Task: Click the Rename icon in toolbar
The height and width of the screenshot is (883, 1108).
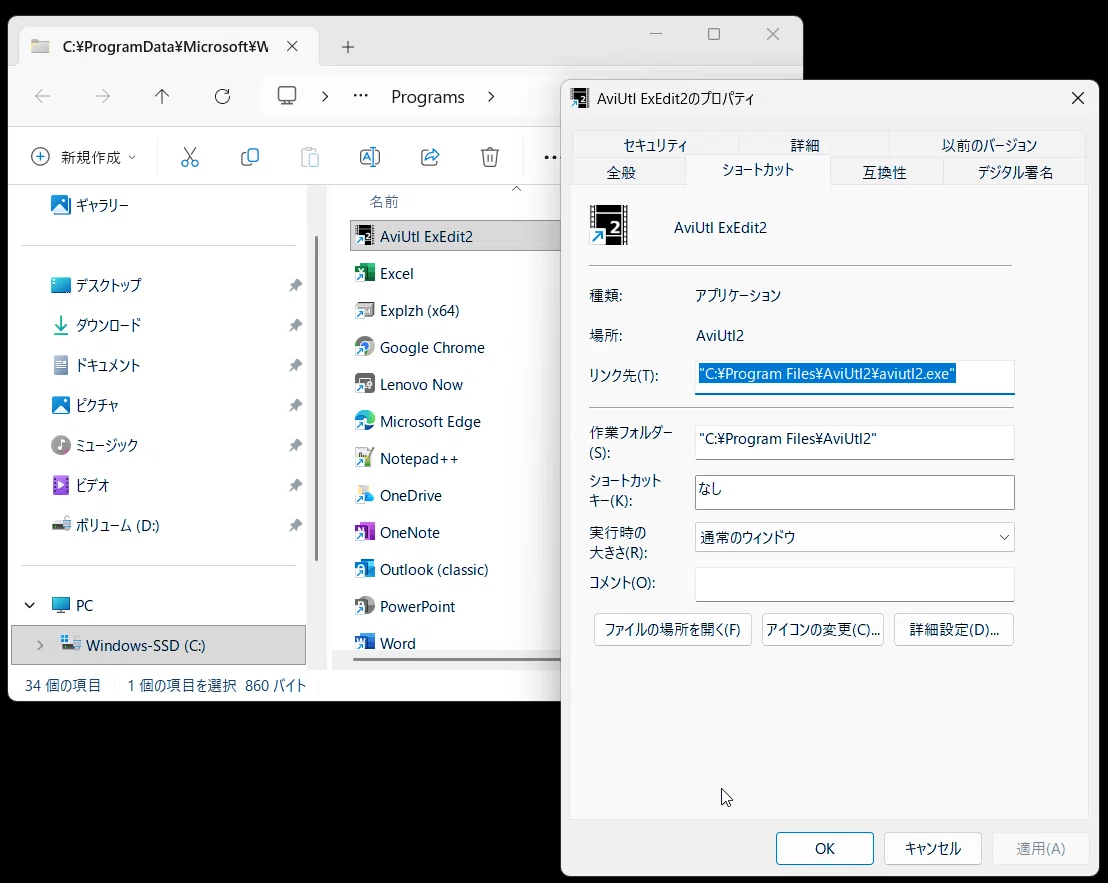Action: click(x=370, y=157)
